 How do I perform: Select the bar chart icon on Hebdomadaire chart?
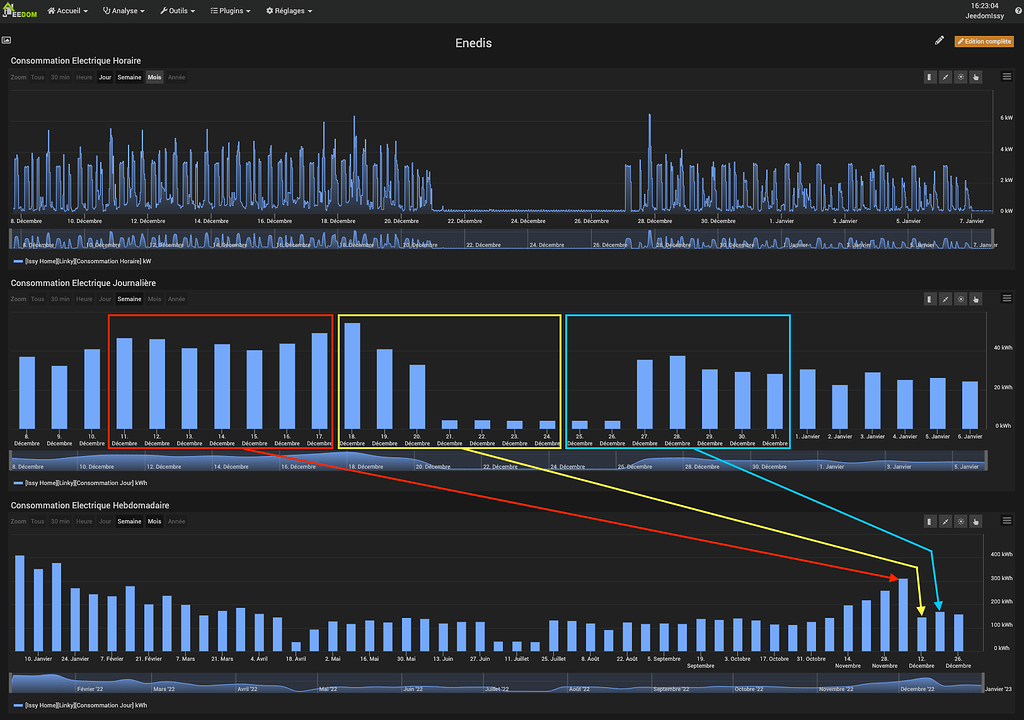930,521
